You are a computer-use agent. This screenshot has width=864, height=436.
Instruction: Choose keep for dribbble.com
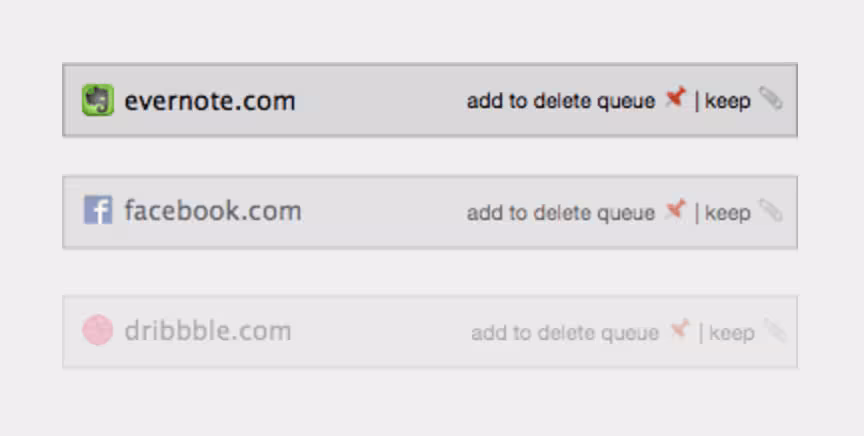pyautogui.click(x=732, y=333)
